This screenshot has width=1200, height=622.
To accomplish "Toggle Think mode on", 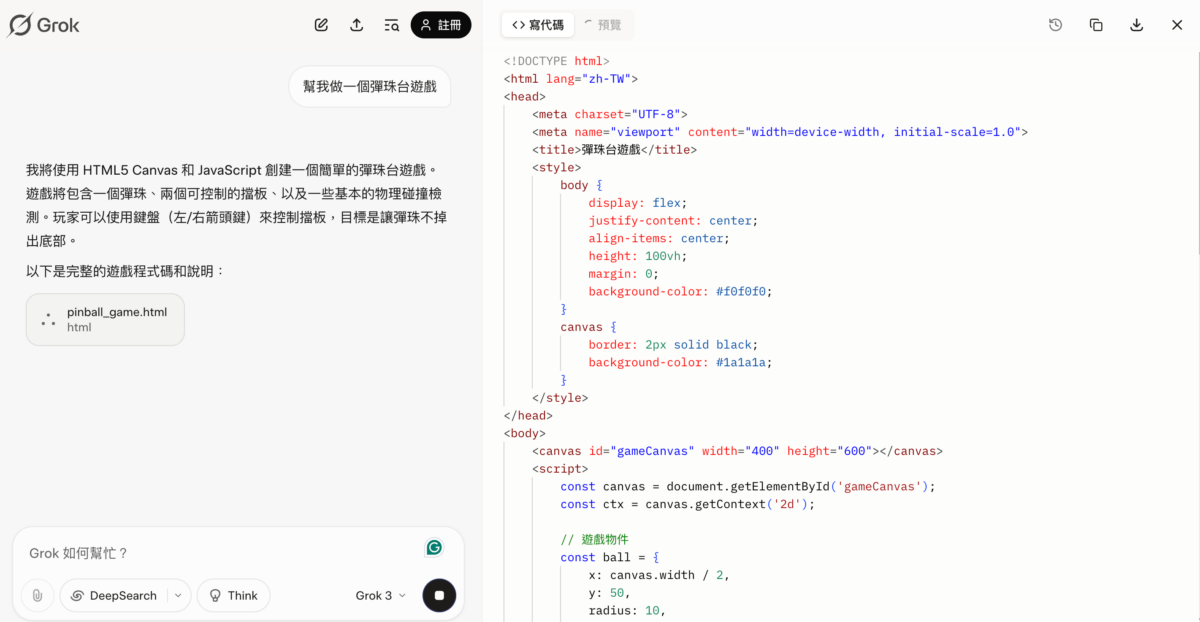I will pyautogui.click(x=233, y=595).
